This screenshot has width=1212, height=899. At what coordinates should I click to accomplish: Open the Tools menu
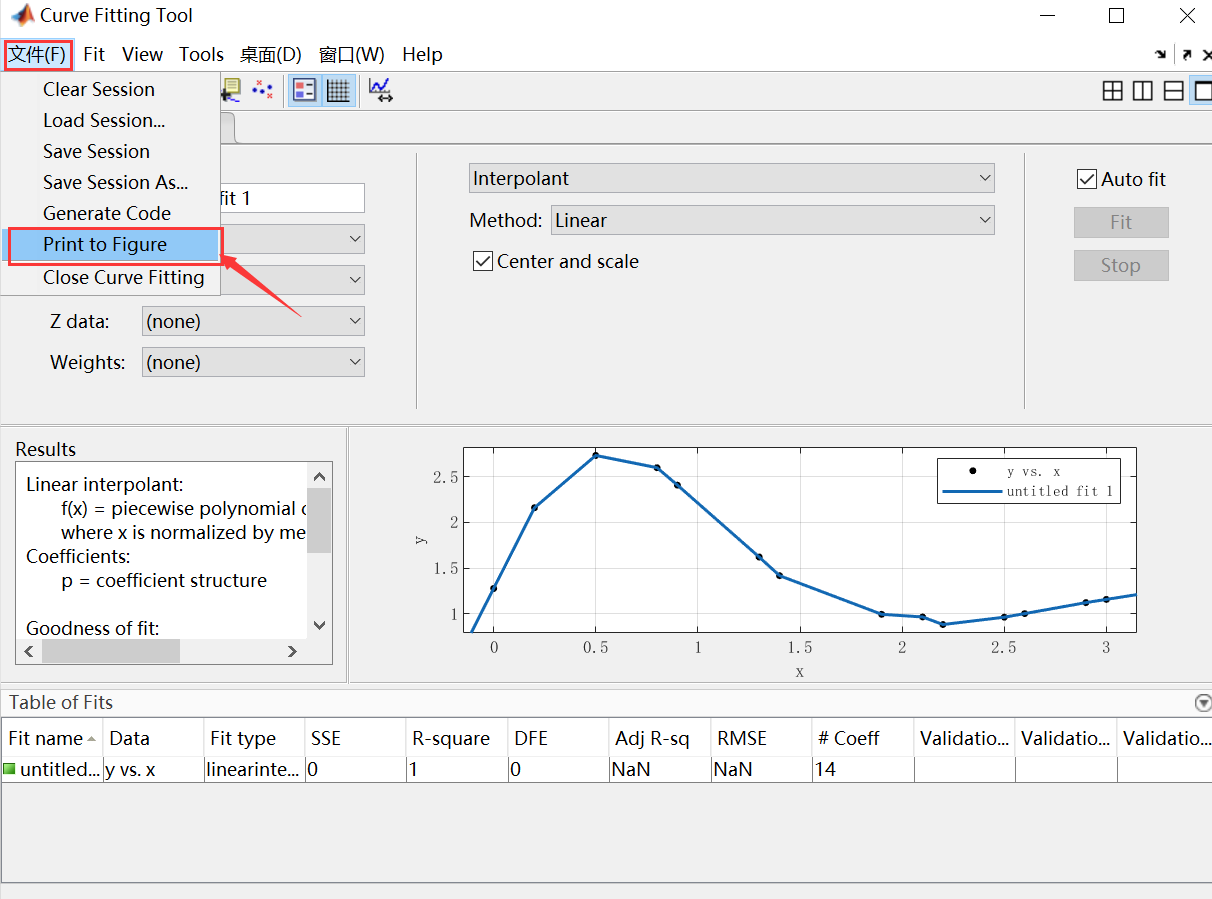pos(202,54)
